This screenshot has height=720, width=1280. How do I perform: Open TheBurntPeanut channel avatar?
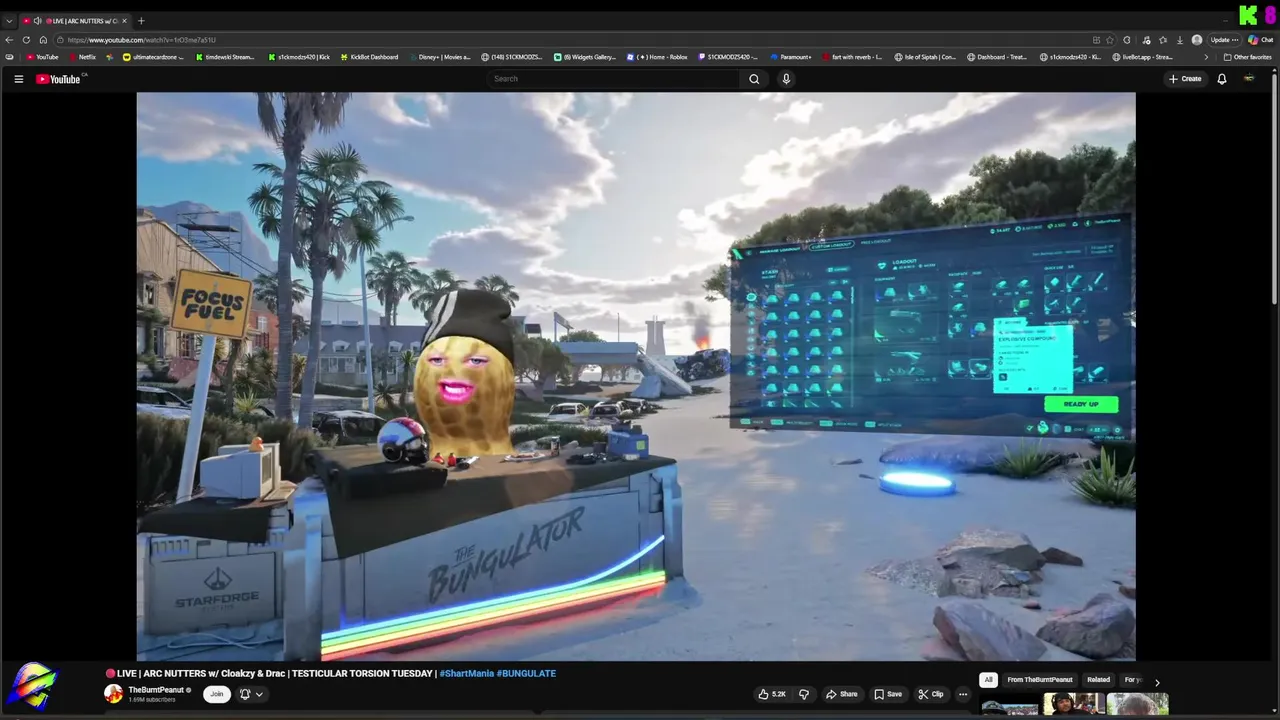coord(114,694)
